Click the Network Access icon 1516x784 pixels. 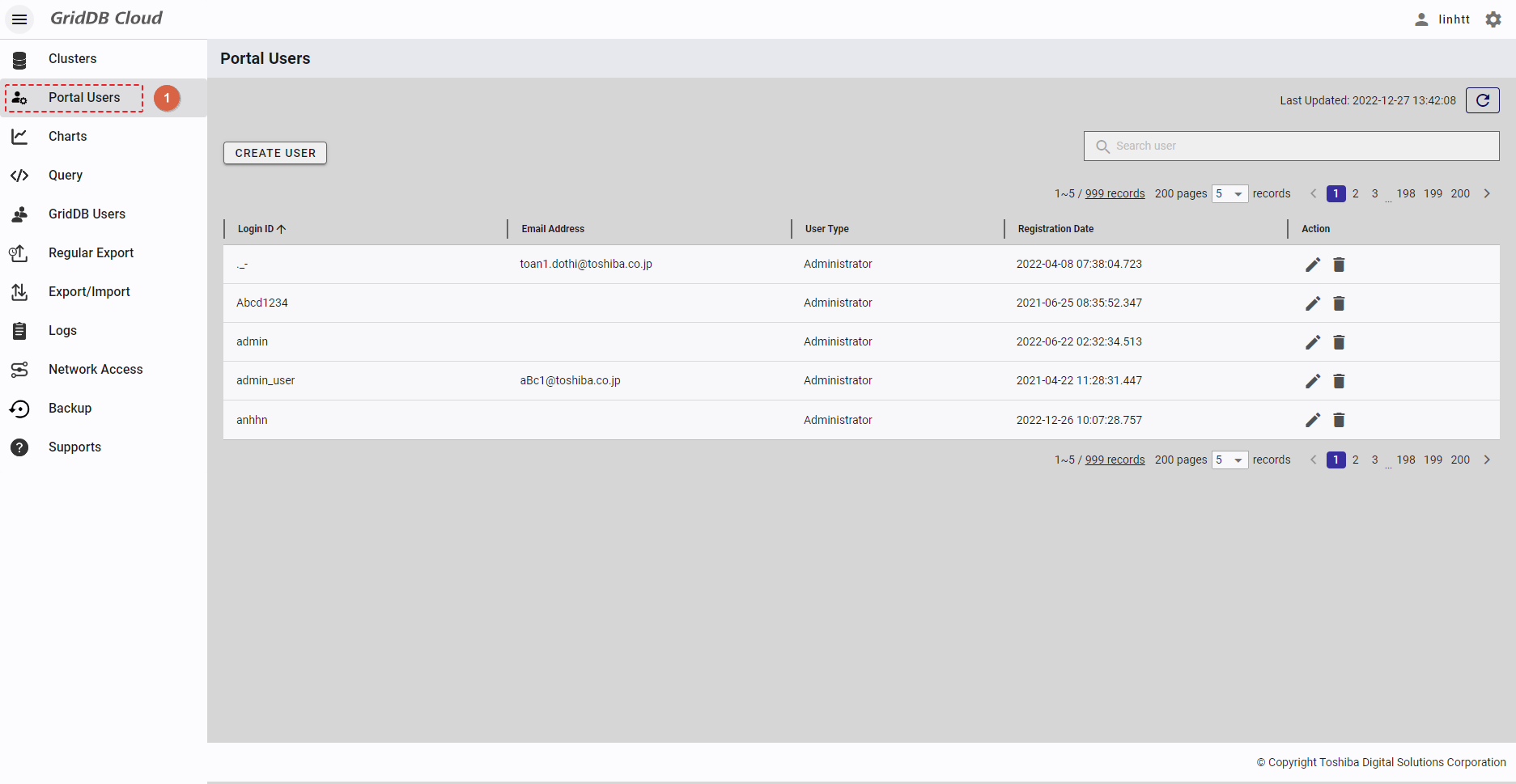(19, 370)
